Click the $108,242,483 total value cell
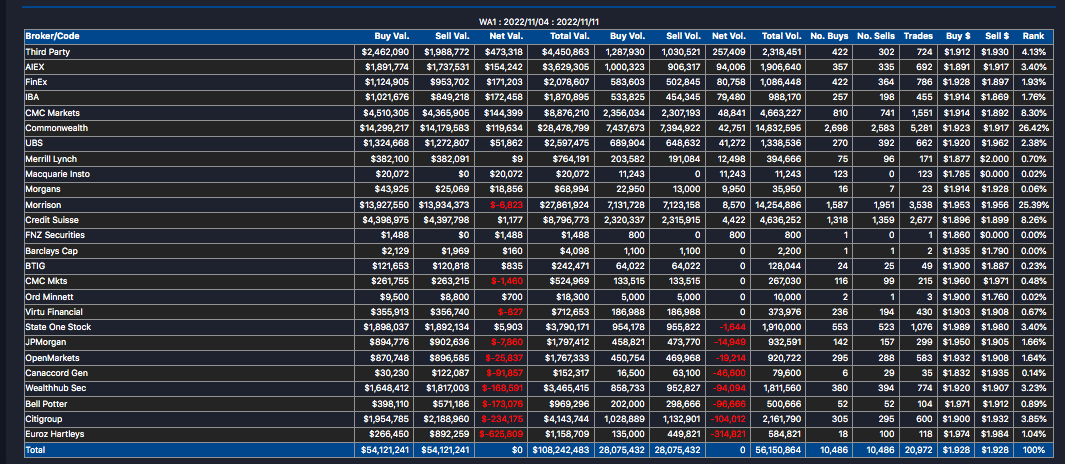 pyautogui.click(x=562, y=450)
